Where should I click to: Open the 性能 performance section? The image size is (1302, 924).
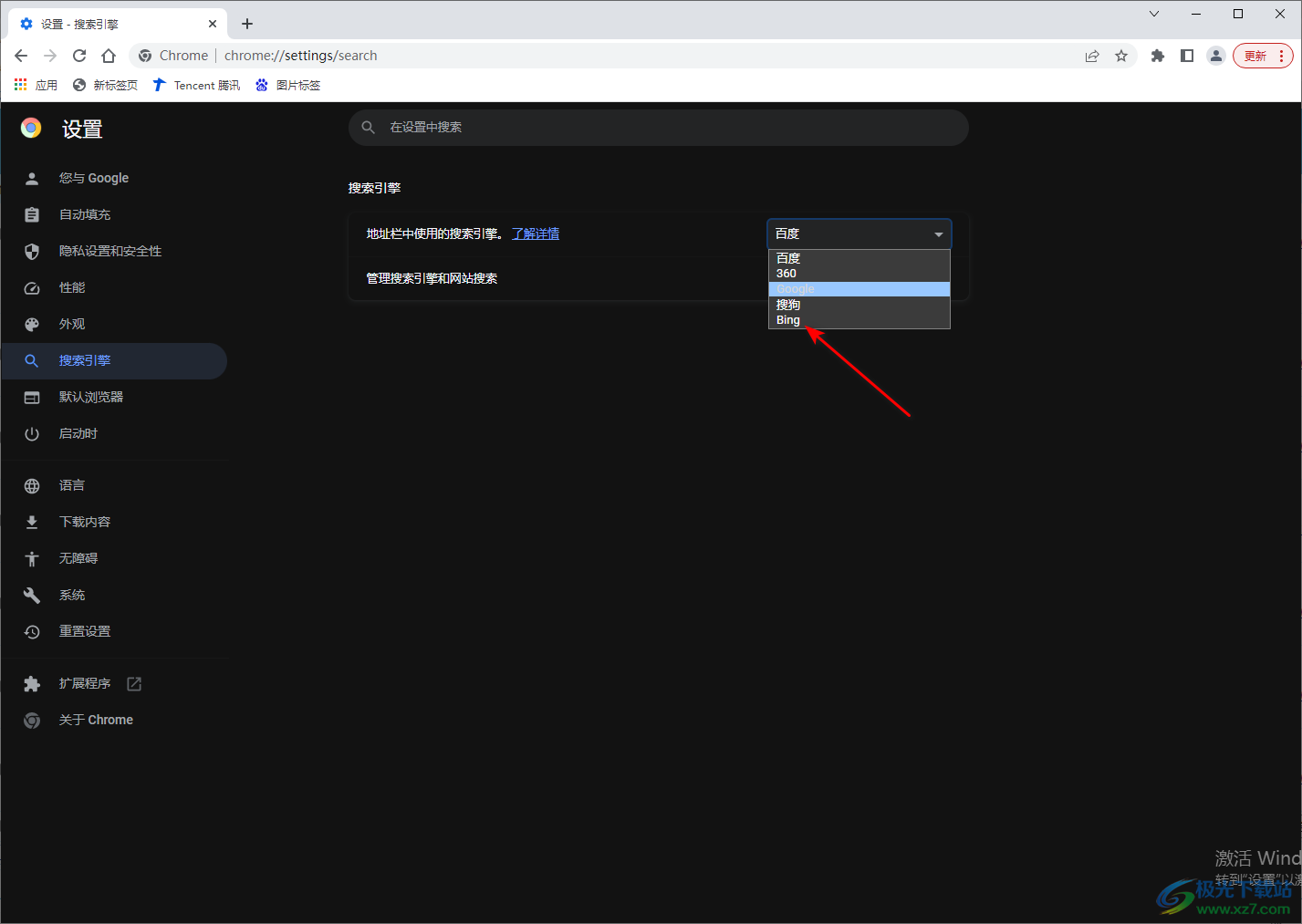click(114, 287)
